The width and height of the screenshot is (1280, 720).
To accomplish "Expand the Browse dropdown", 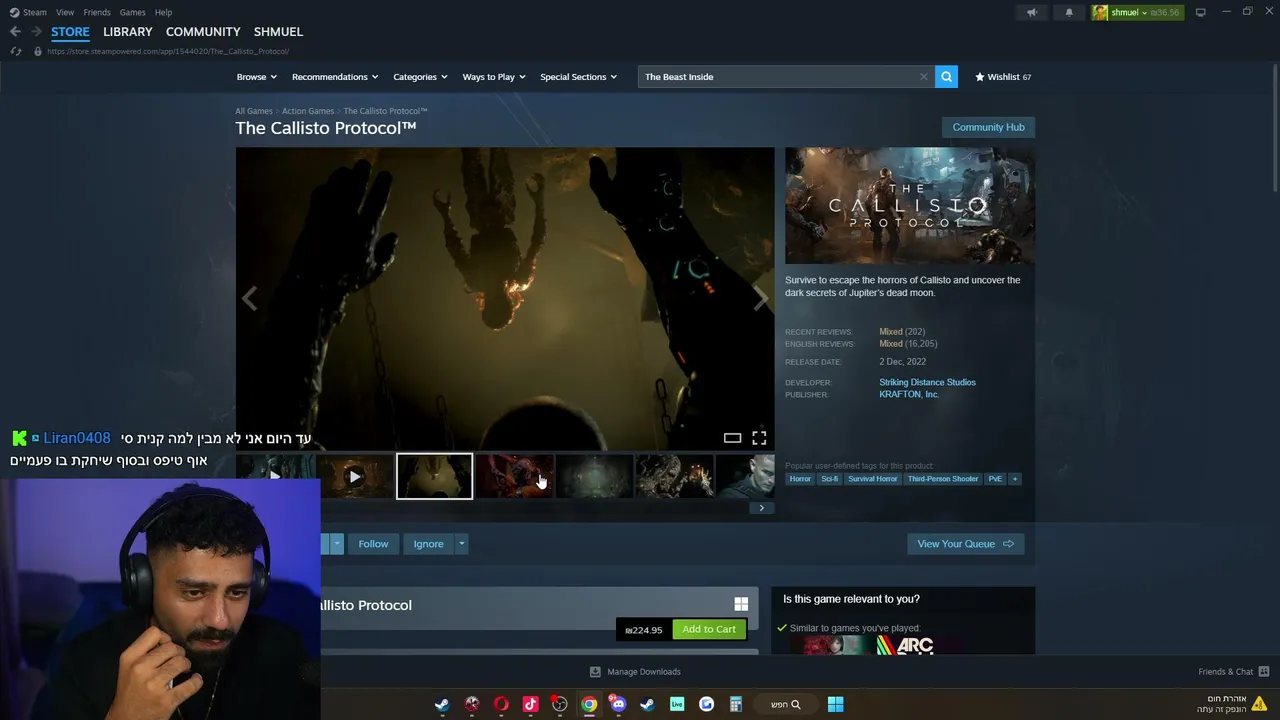I will pyautogui.click(x=256, y=77).
